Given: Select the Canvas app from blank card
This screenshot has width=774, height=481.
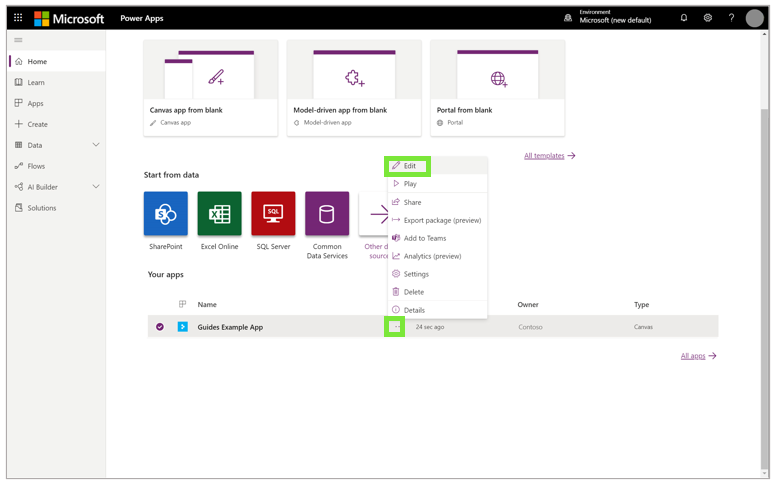Looking at the screenshot, I should coord(211,88).
